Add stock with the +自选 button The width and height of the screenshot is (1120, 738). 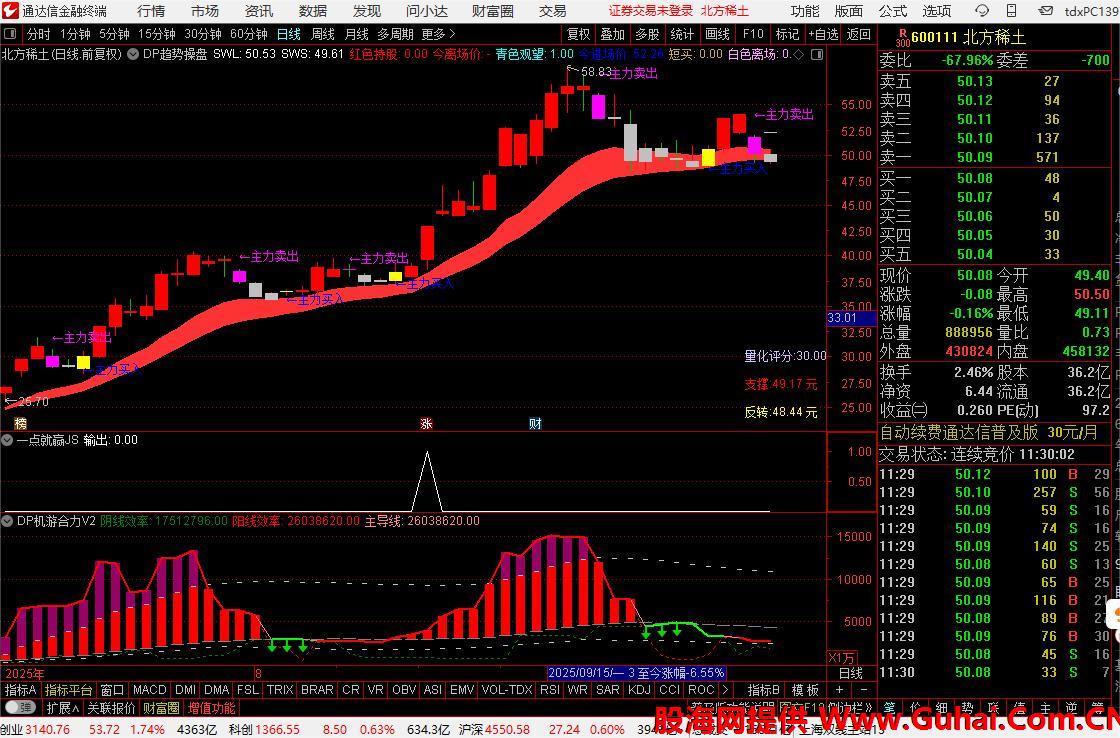coord(824,34)
